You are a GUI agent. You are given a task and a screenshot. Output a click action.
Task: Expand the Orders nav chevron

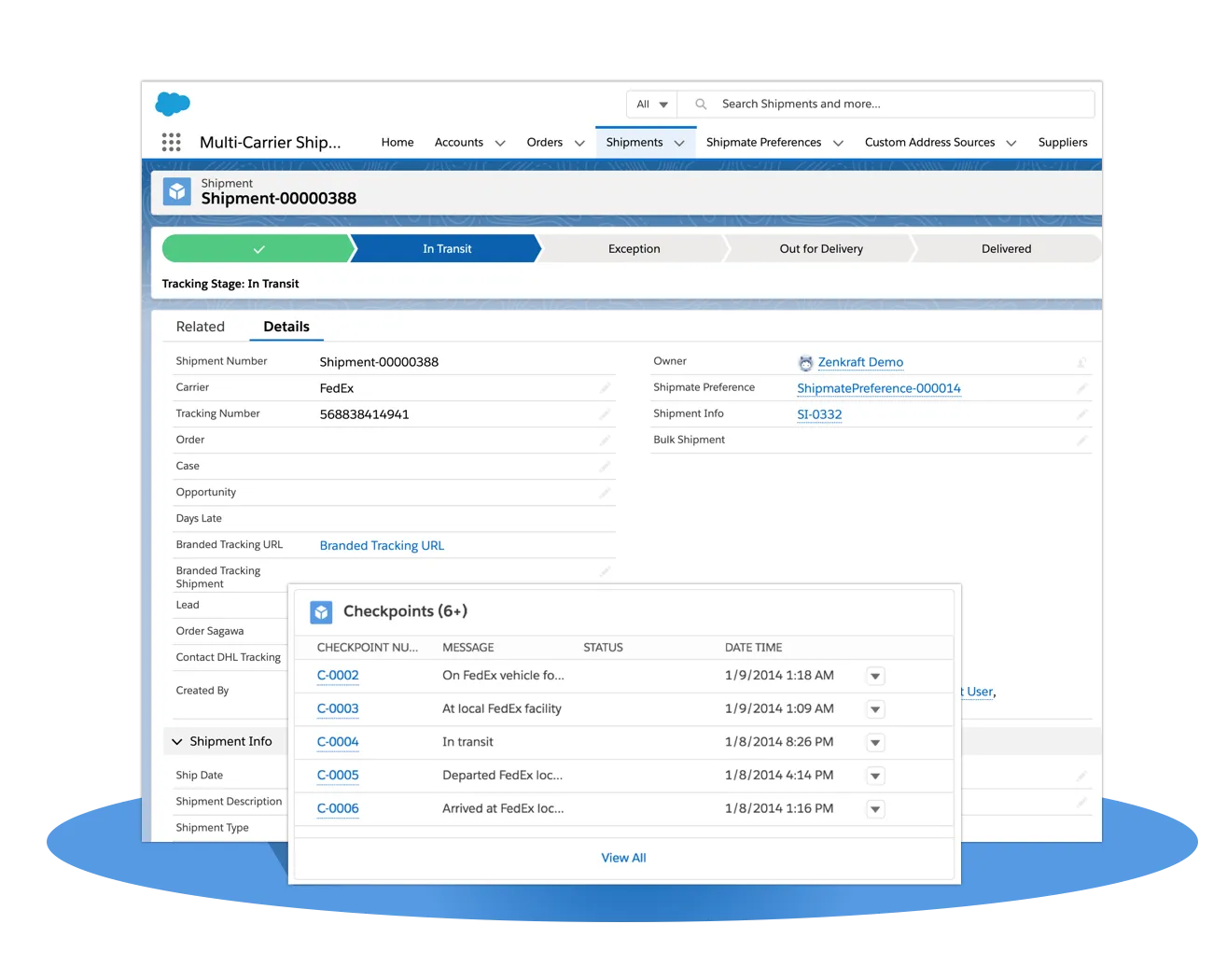(x=579, y=143)
